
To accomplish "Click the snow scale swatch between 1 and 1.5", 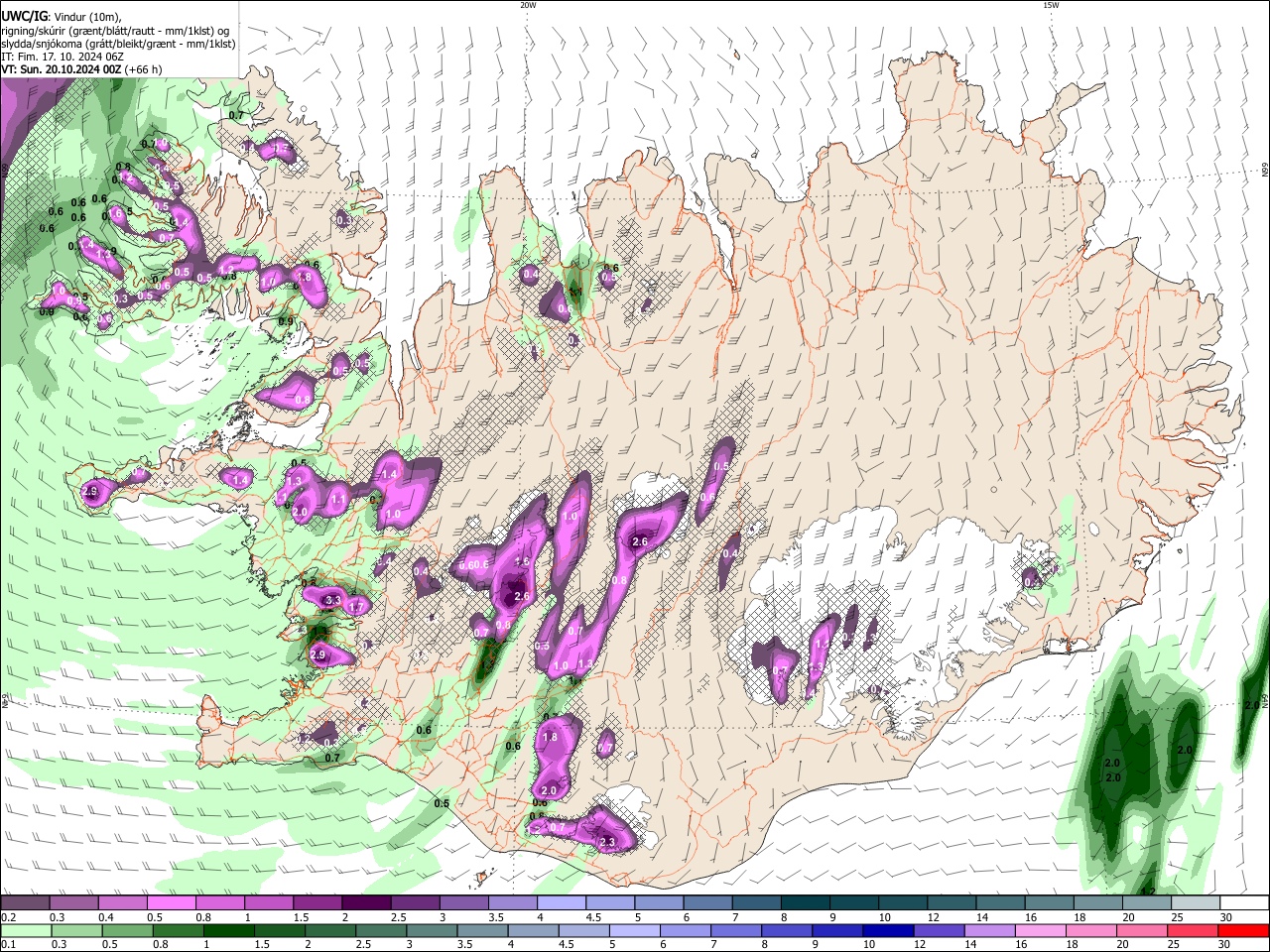I will click(268, 902).
